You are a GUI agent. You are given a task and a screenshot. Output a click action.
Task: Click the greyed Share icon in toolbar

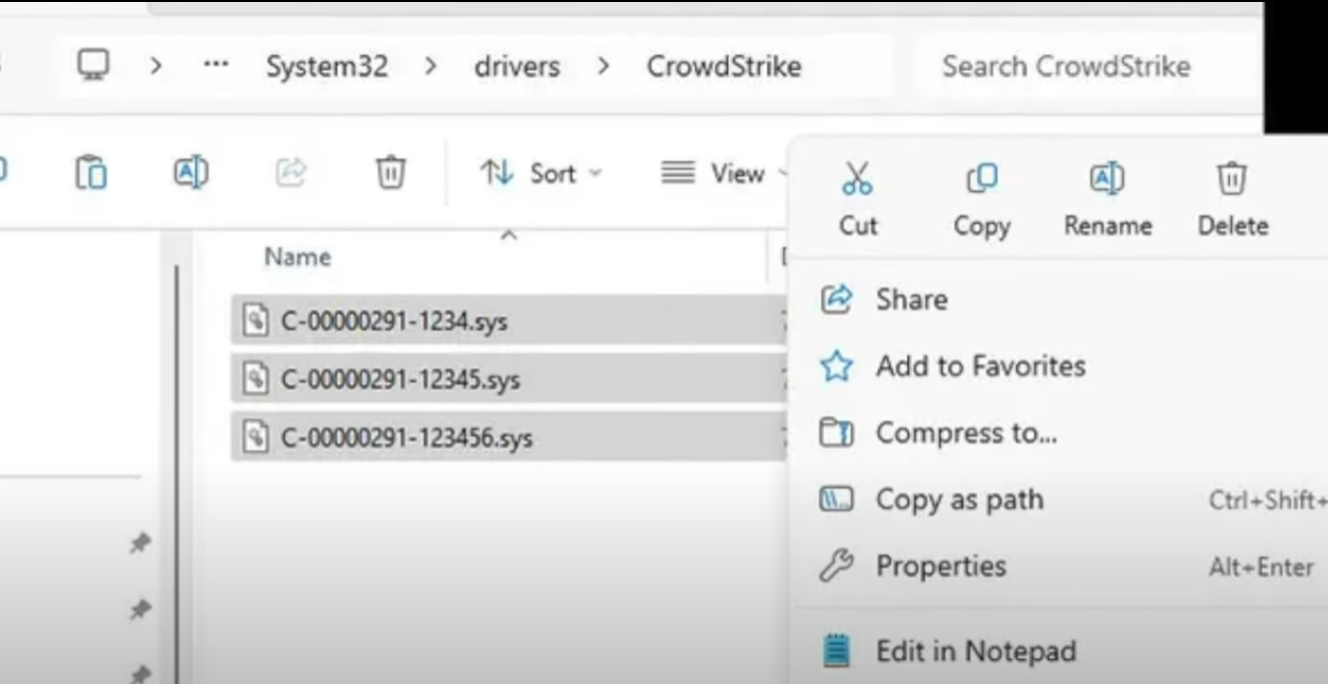[x=290, y=173]
